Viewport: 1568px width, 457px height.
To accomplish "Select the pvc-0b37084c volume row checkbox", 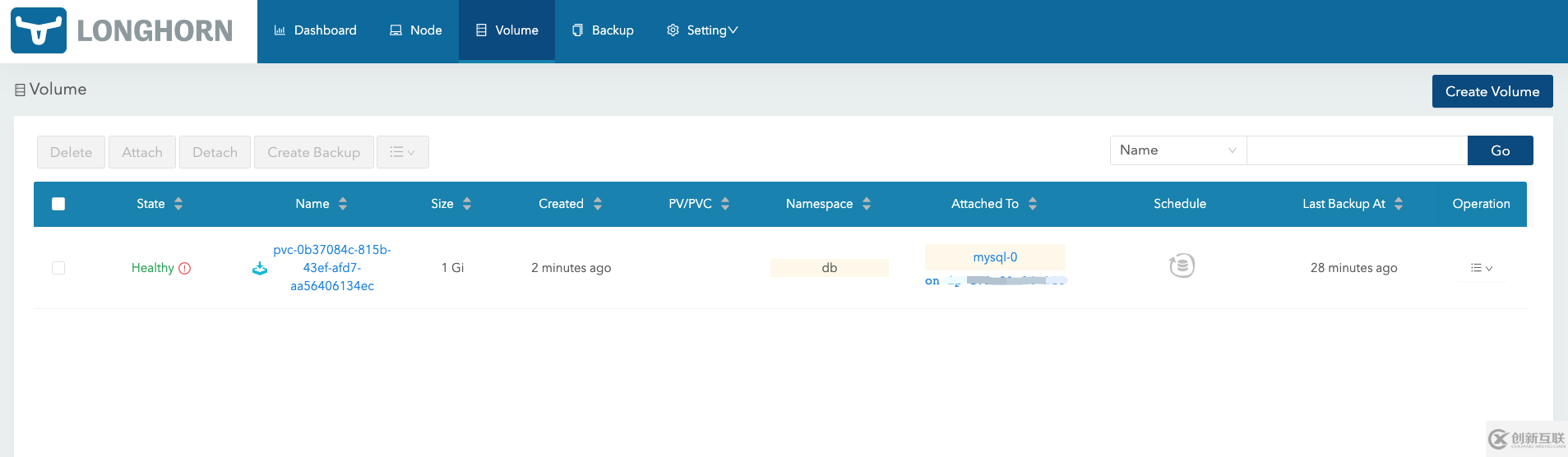I will click(x=58, y=268).
